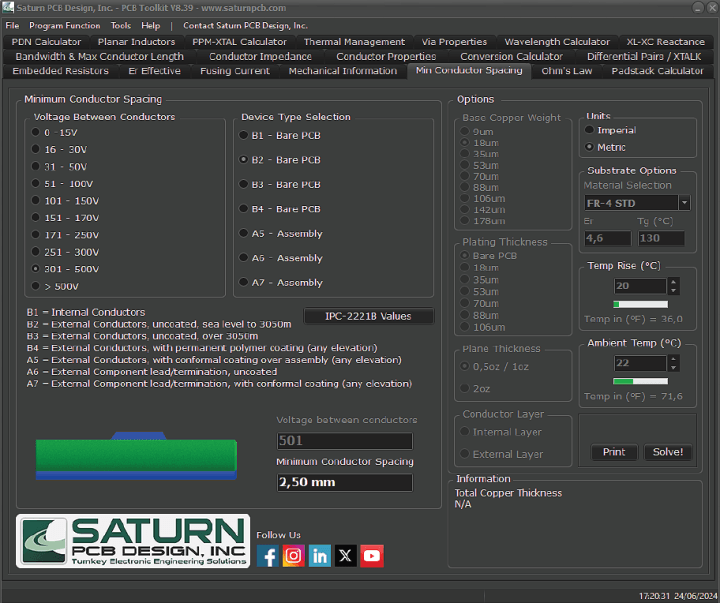The width and height of the screenshot is (720, 603).
Task: Switch units to Imperial
Action: tap(610, 130)
